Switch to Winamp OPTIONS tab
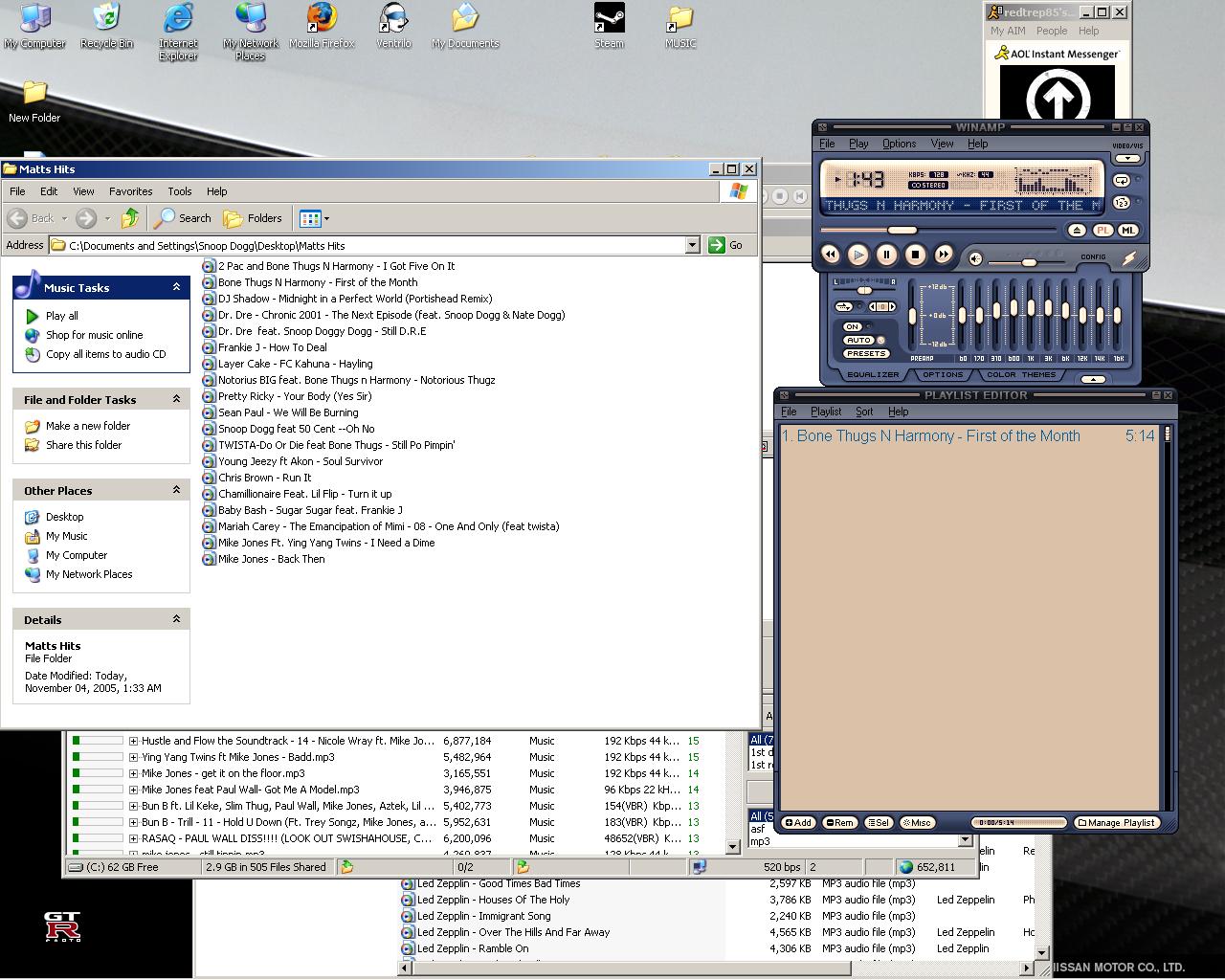1225x980 pixels. (x=943, y=374)
